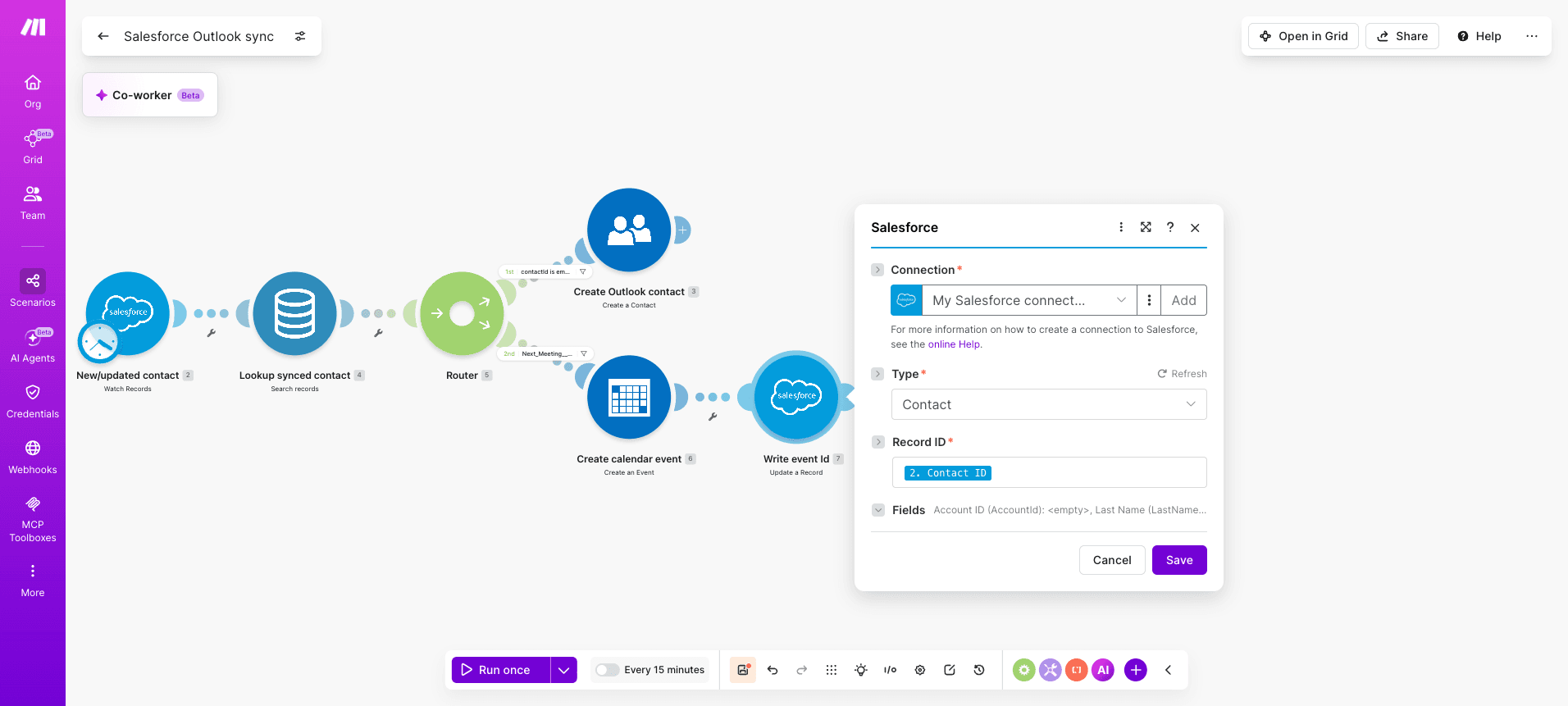
Task: Redo the last change
Action: click(x=802, y=670)
